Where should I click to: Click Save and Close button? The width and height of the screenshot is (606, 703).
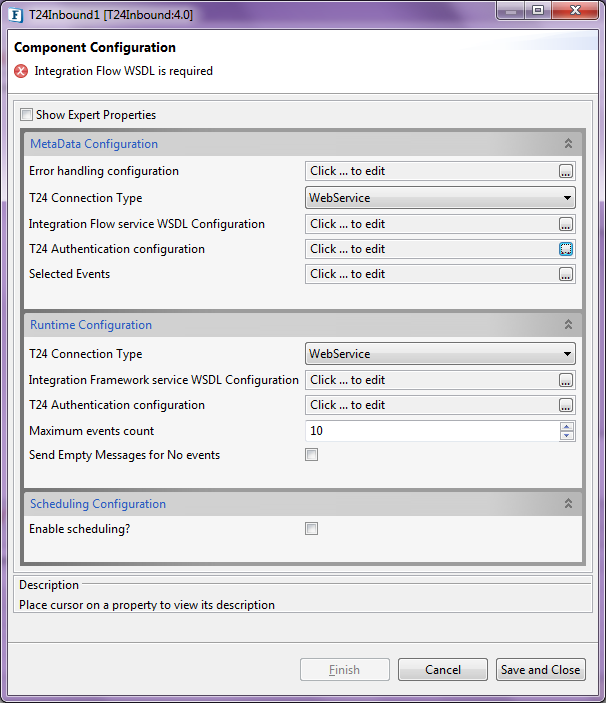tap(541, 669)
